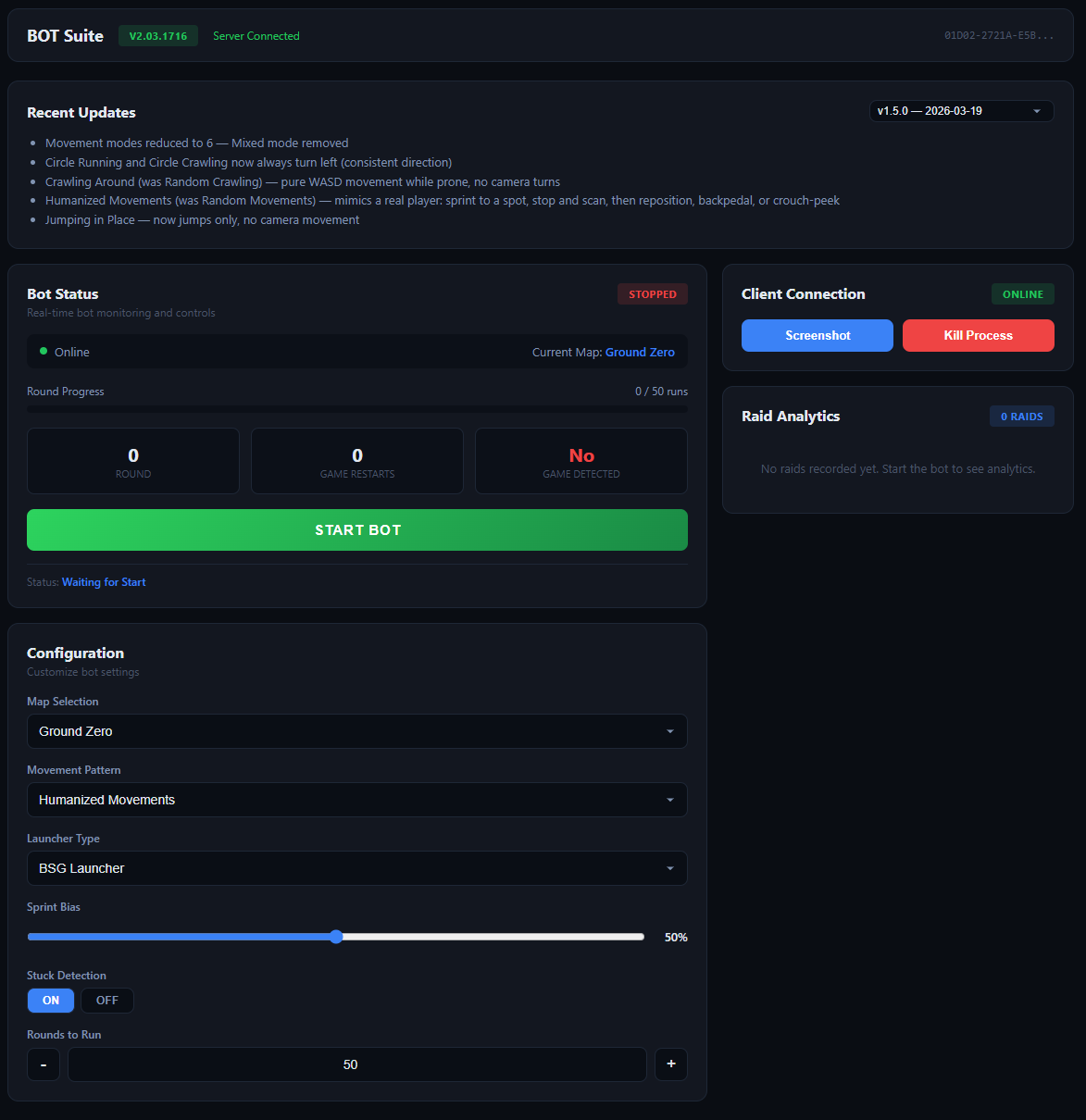Decrease rounds with the minus button

[44, 1064]
